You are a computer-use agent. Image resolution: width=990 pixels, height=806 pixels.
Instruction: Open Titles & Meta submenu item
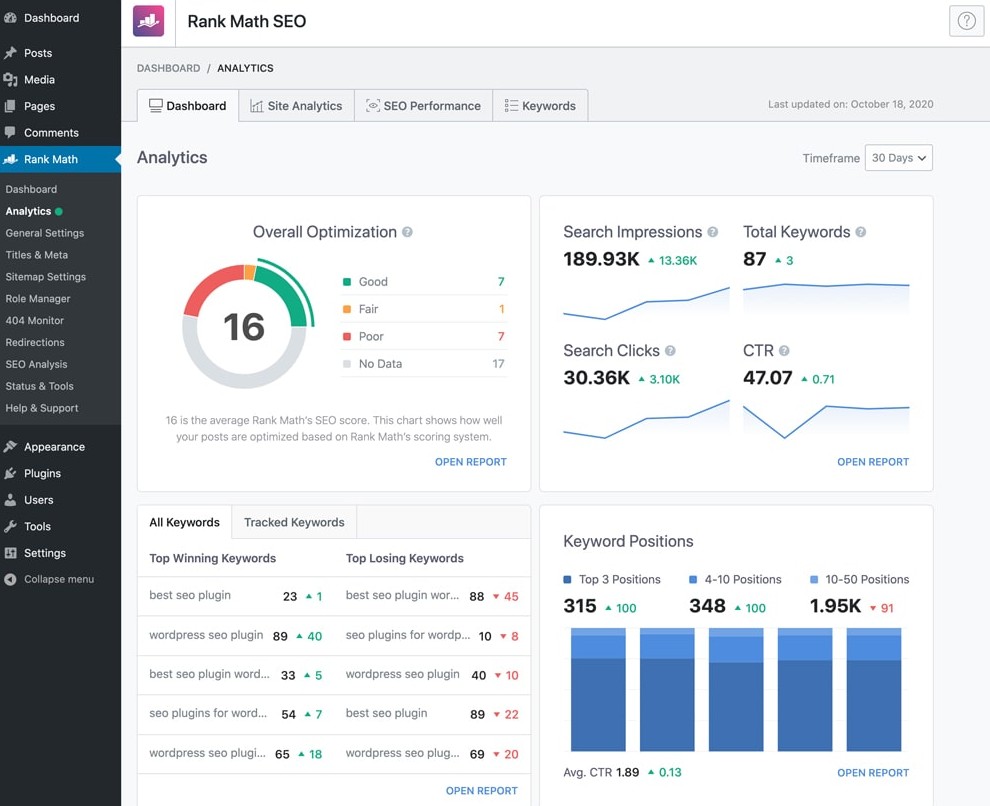point(37,255)
